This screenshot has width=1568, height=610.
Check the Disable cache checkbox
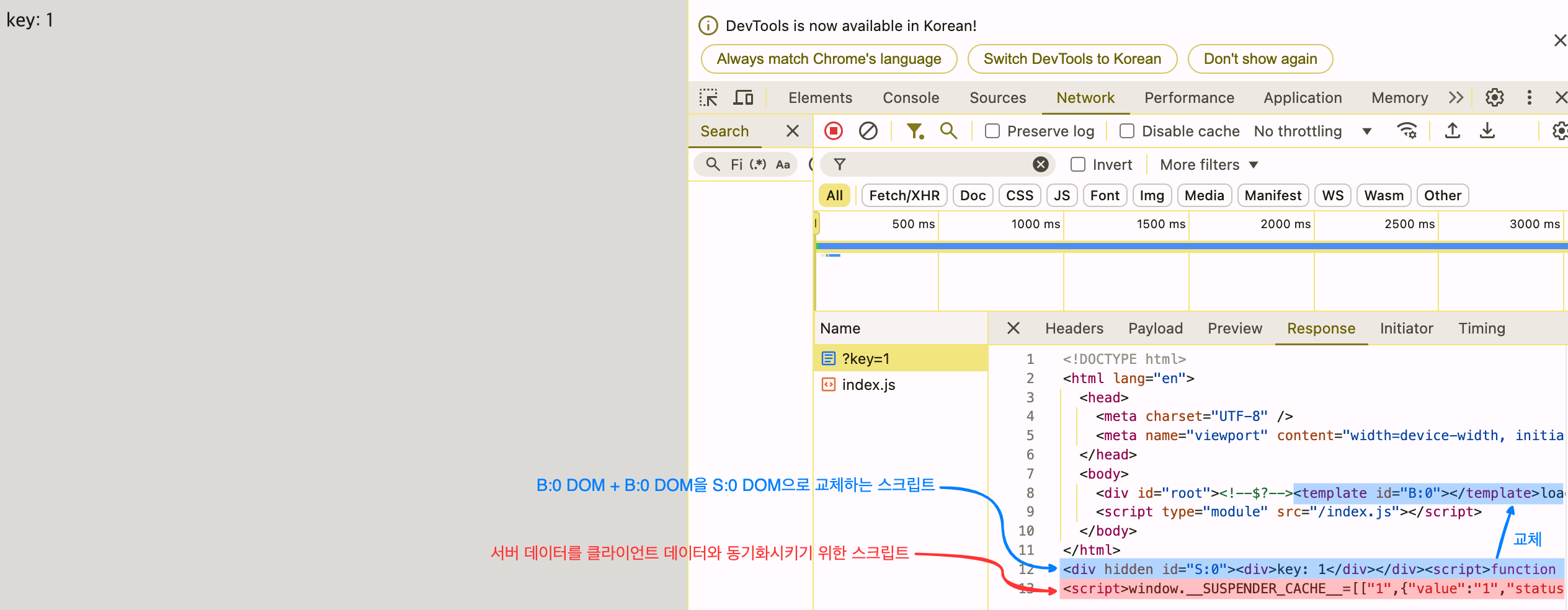[x=1127, y=131]
